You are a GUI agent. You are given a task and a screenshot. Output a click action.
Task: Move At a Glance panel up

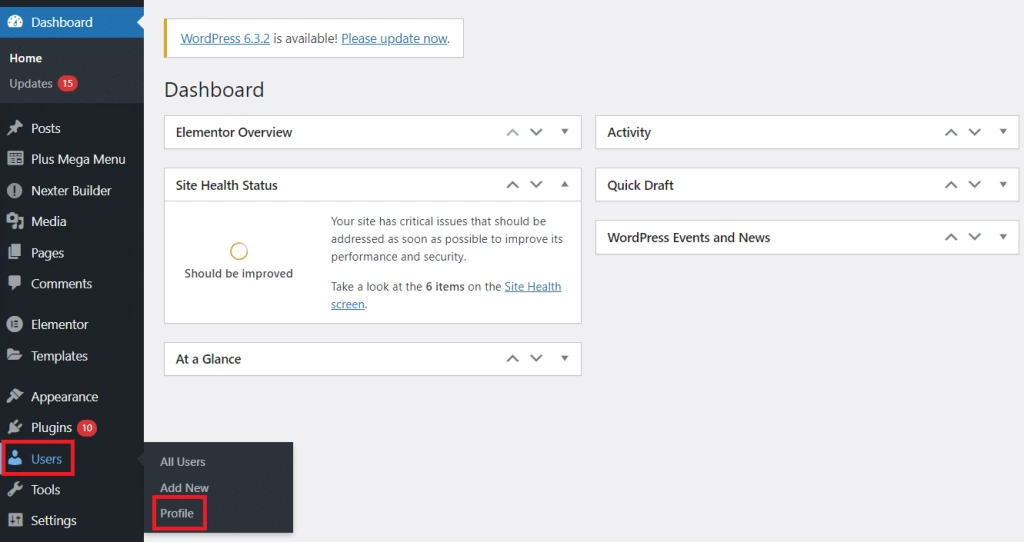tap(513, 359)
